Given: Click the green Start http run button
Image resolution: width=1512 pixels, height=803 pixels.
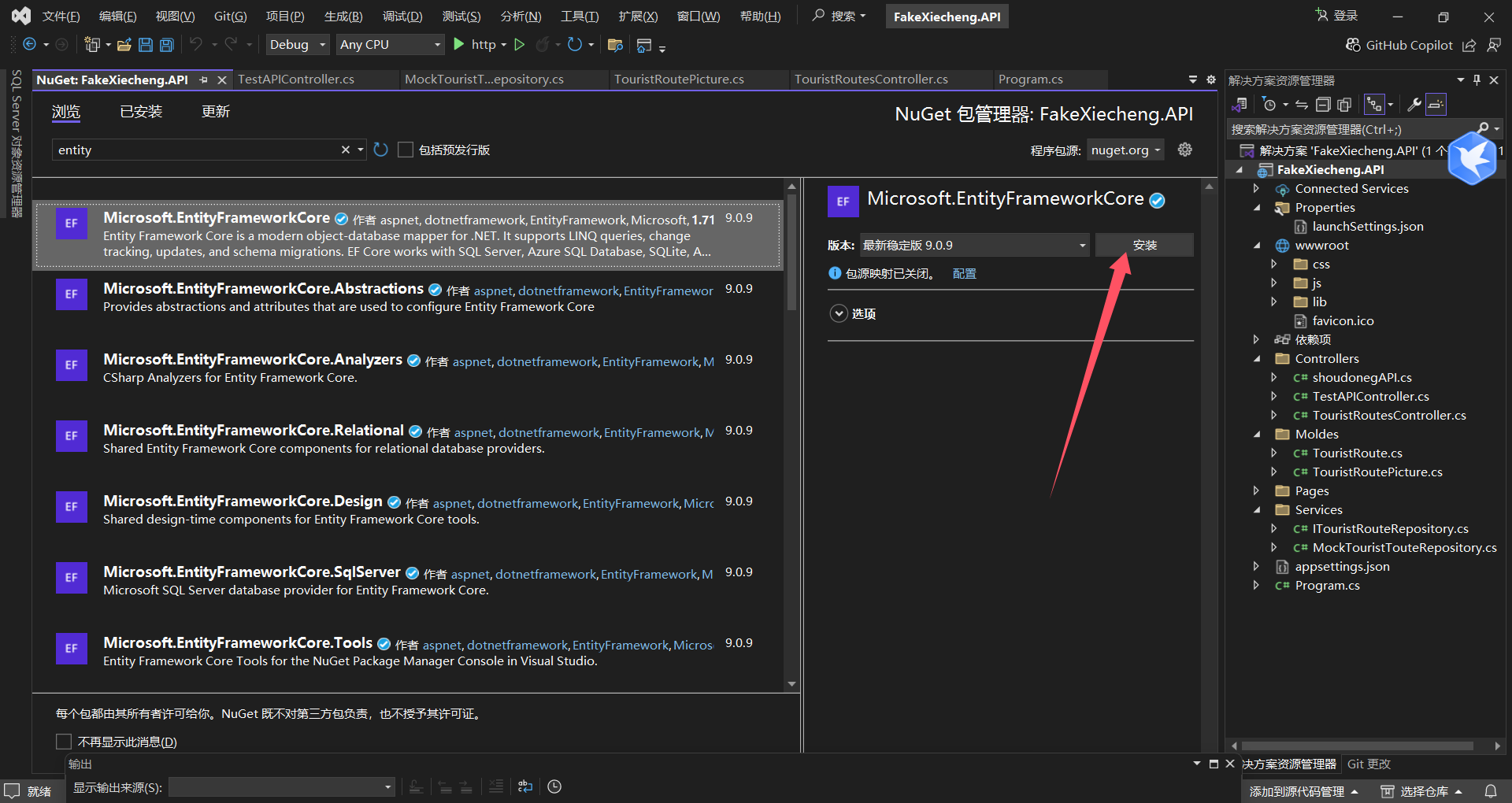Looking at the screenshot, I should 459,45.
